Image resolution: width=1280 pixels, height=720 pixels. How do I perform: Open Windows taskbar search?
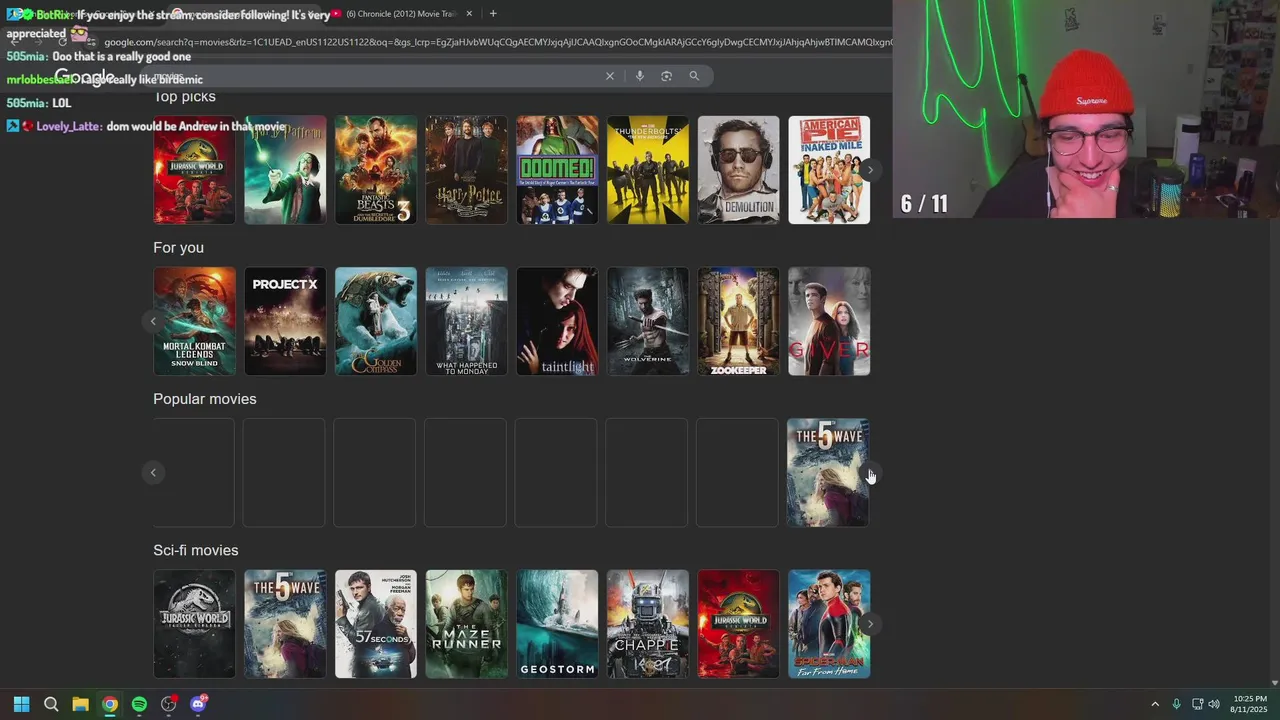[x=51, y=704]
